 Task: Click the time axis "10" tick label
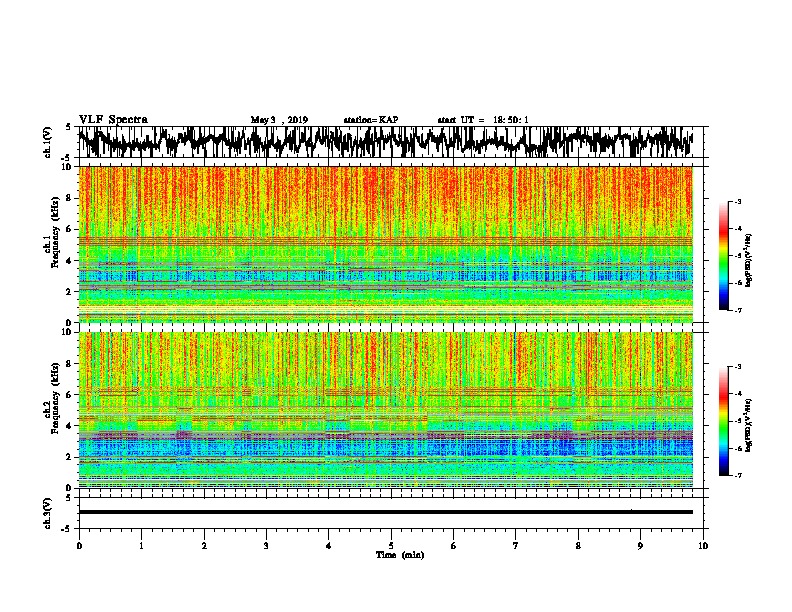coord(703,546)
